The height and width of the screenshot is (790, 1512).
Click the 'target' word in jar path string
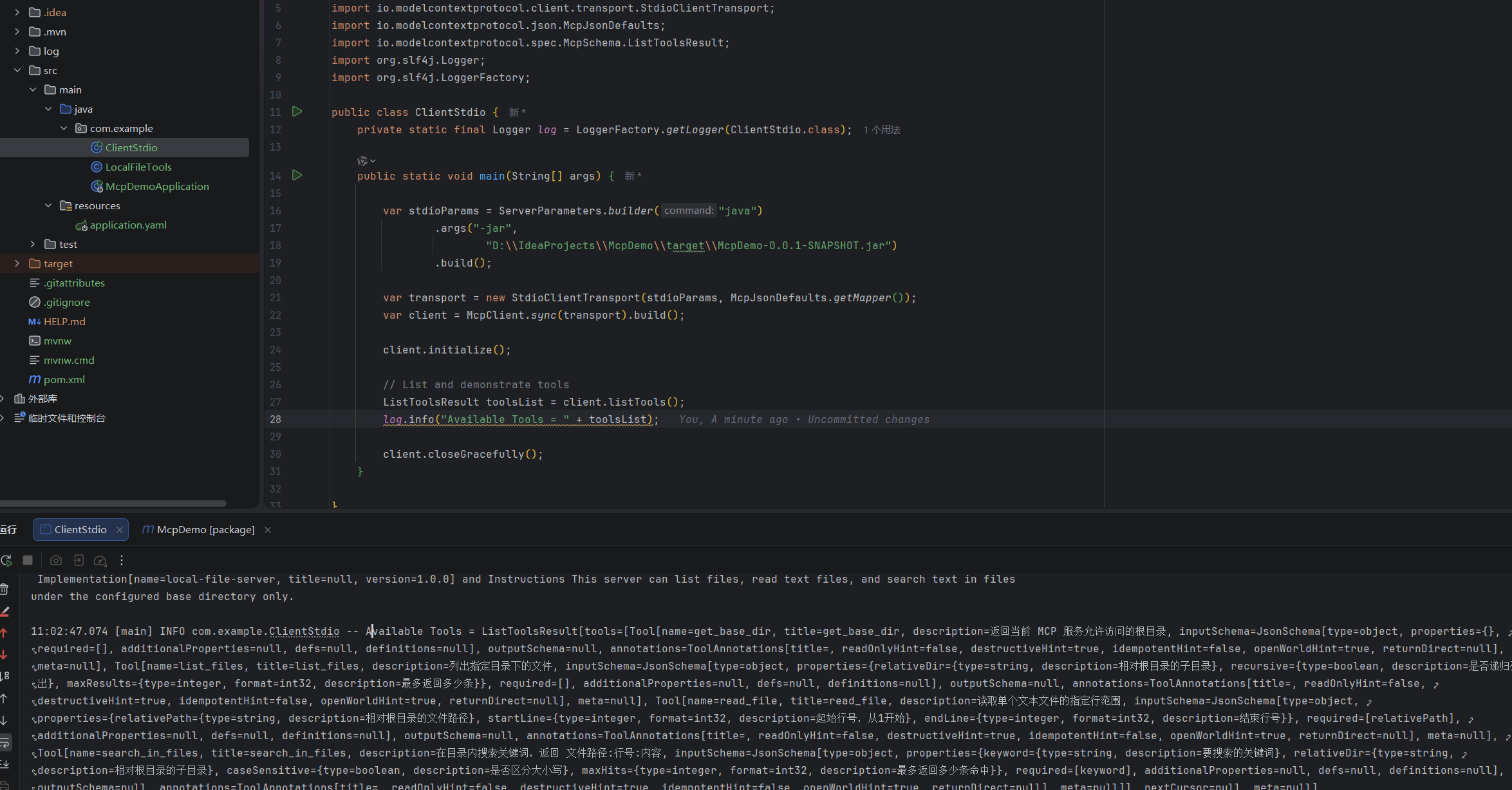click(685, 246)
